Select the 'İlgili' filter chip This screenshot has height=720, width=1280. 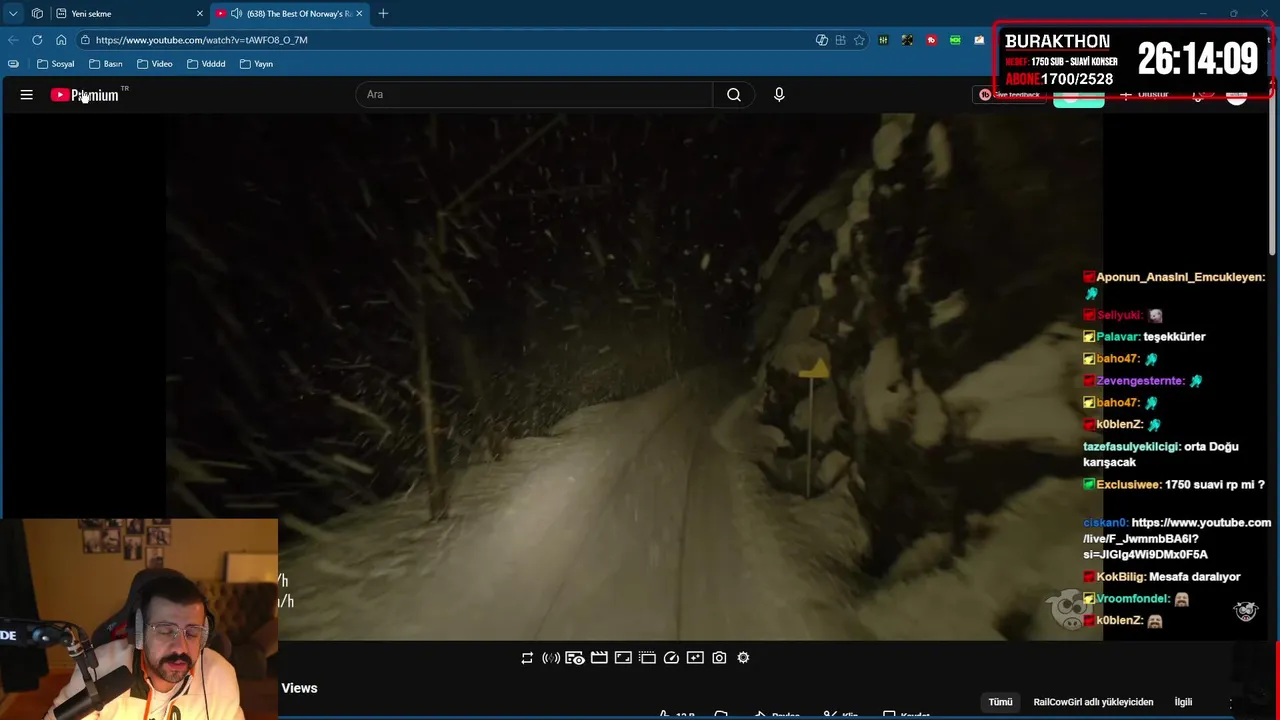click(1183, 702)
